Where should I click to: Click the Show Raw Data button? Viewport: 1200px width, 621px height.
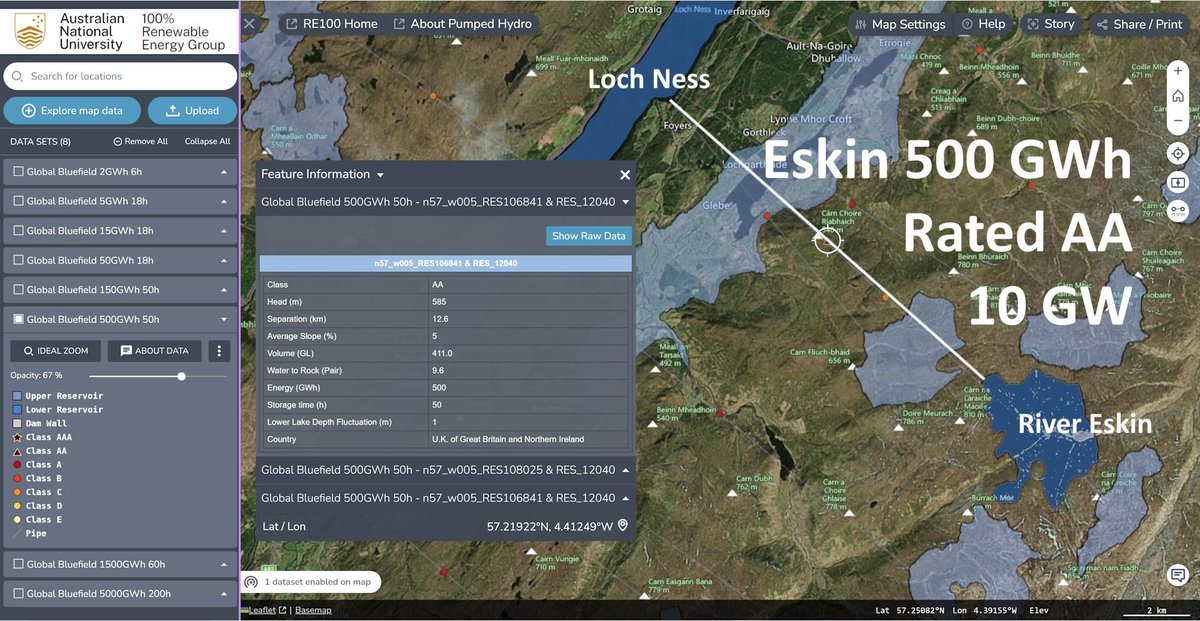click(x=588, y=236)
